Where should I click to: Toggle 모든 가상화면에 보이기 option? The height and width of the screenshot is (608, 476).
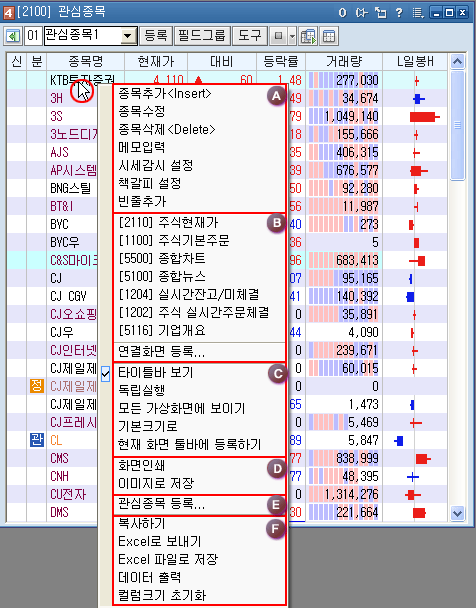point(181,408)
